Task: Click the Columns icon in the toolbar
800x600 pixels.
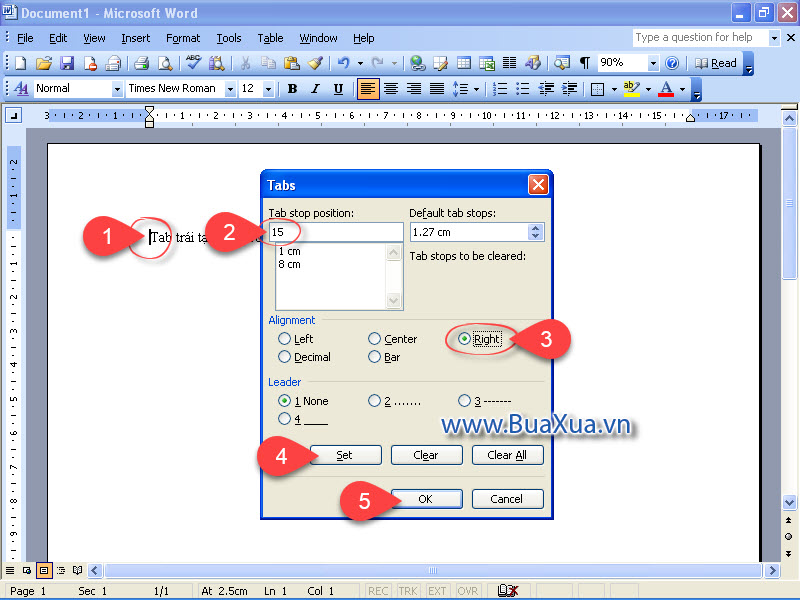Action: (510, 63)
